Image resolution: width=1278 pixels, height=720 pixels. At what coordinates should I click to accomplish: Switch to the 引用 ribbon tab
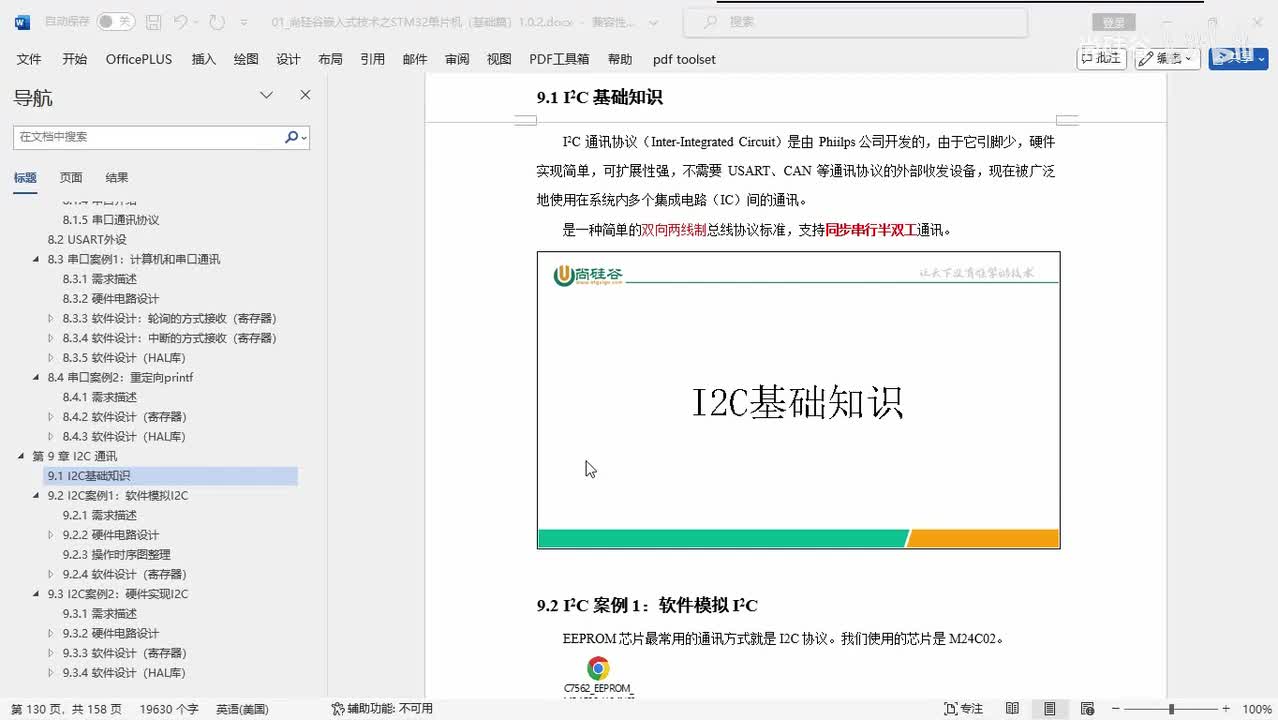pos(372,59)
